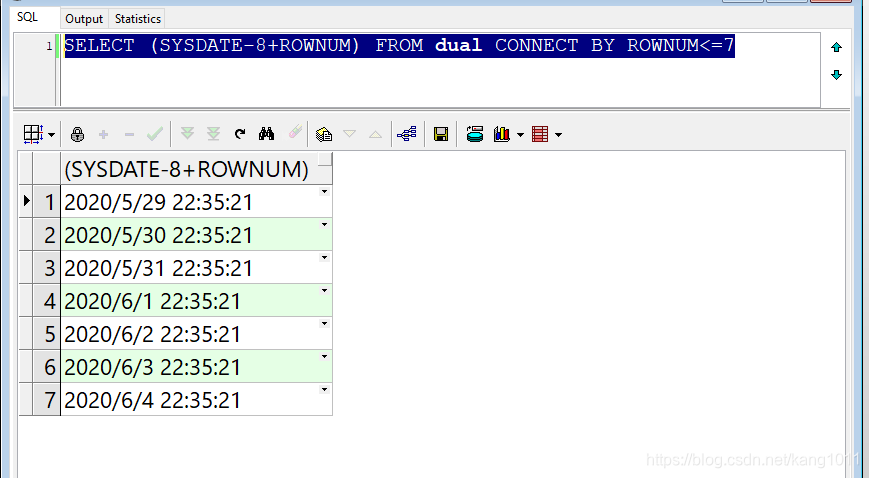Image resolution: width=869 pixels, height=478 pixels.
Task: Open date picker arrow in row 7 cell
Action: (325, 390)
